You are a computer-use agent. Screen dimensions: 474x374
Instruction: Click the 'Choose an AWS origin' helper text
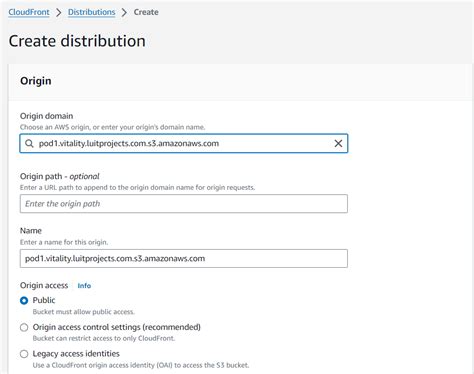pyautogui.click(x=113, y=127)
